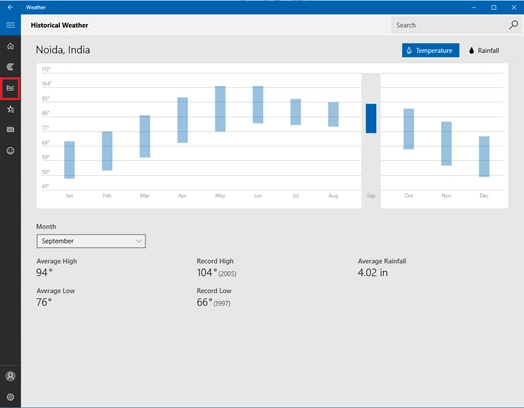Viewport: 524px width, 408px height.
Task: Select the Historical Weather chart icon
Action: tap(10, 88)
